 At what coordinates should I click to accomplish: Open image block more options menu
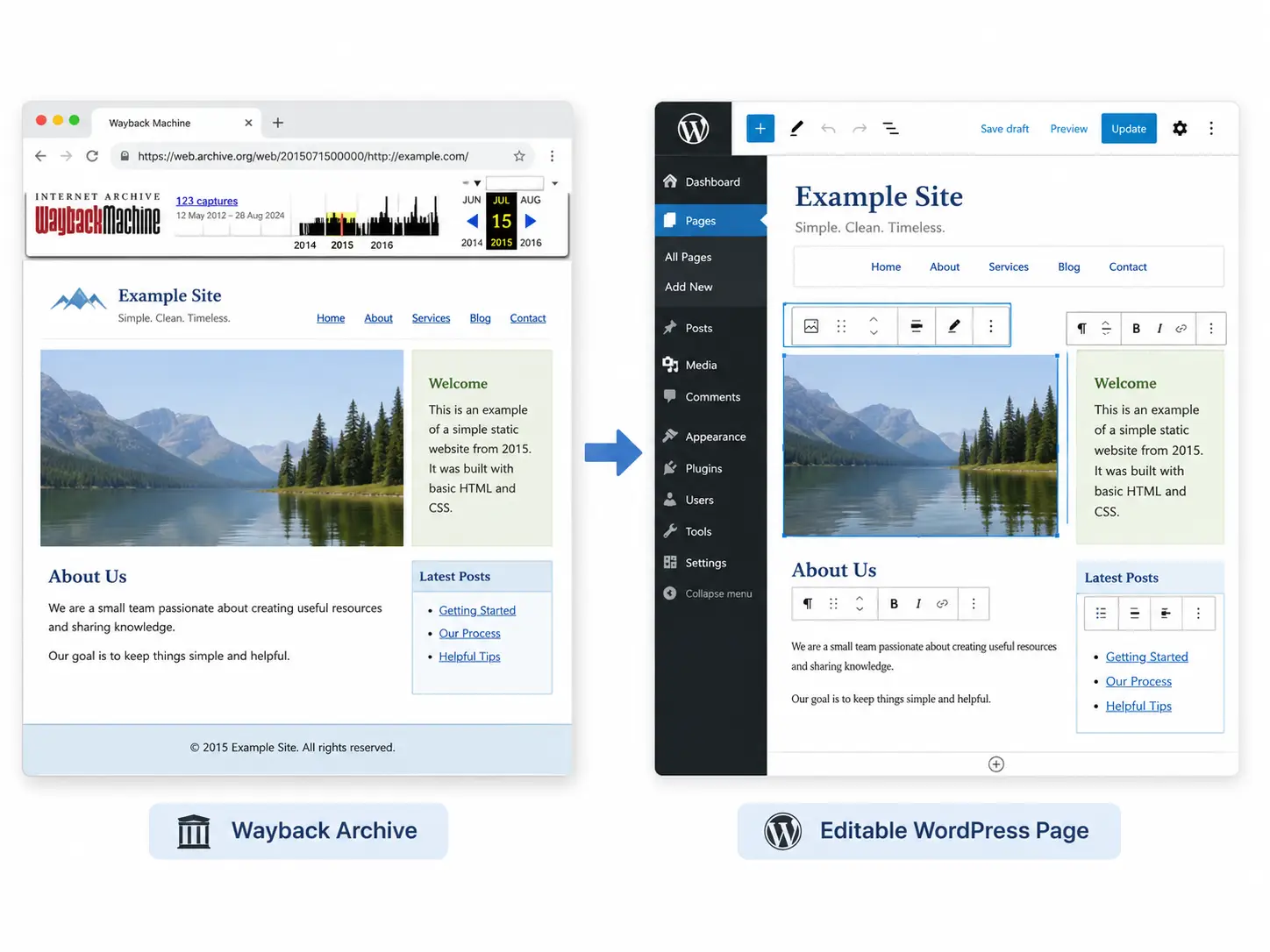pos(991,326)
